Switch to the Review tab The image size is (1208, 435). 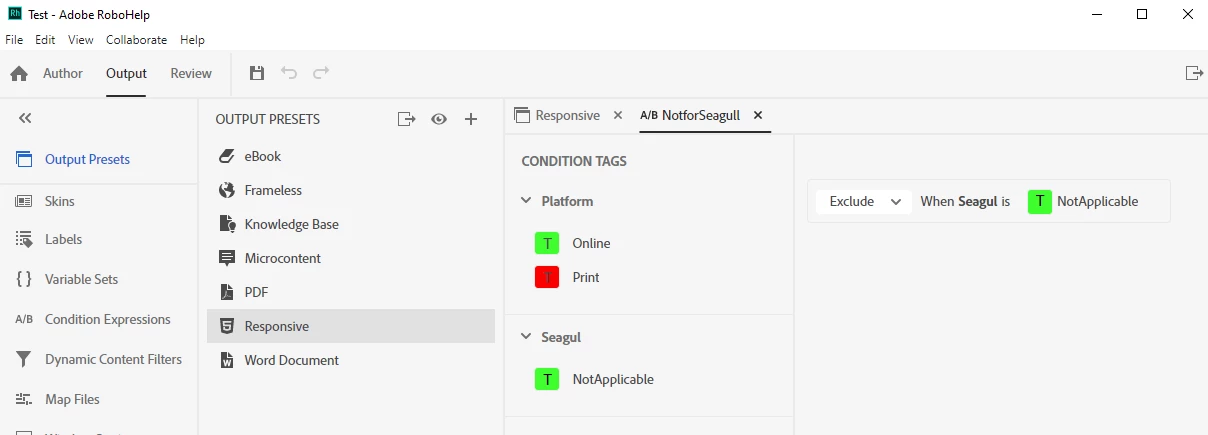click(x=191, y=73)
